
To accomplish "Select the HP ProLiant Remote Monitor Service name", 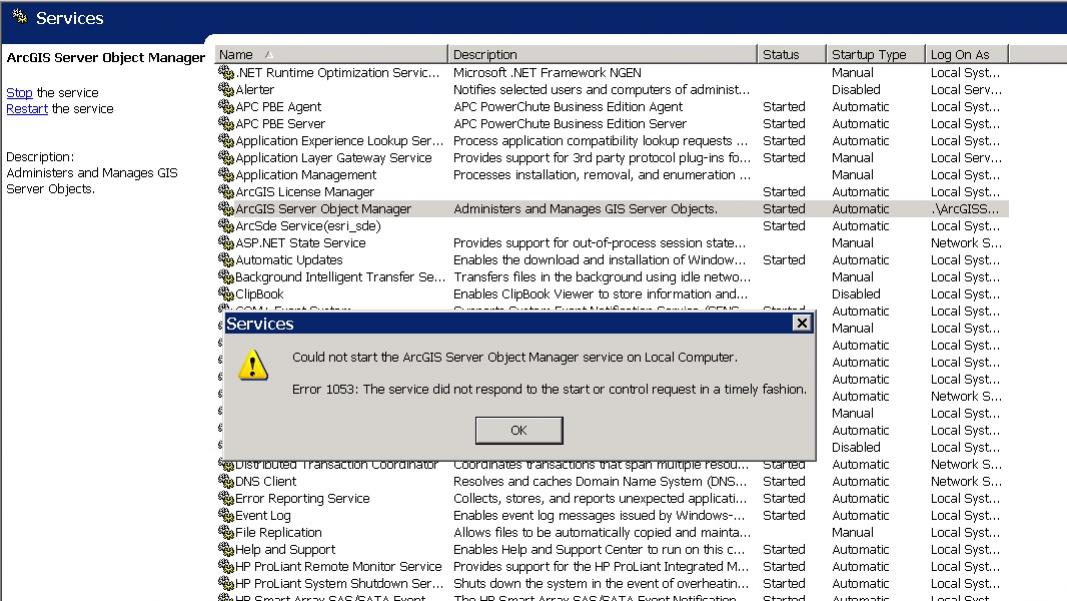I will (339, 566).
